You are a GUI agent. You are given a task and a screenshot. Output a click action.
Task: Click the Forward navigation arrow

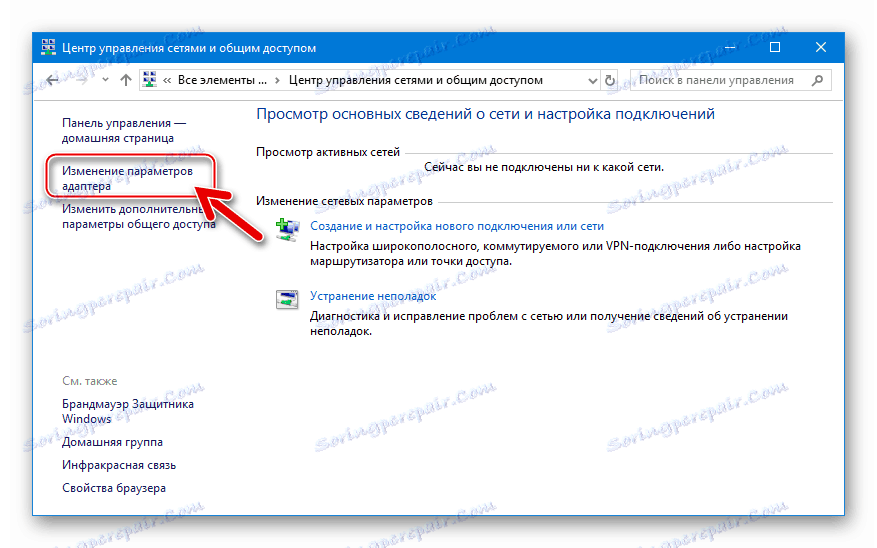pos(82,81)
